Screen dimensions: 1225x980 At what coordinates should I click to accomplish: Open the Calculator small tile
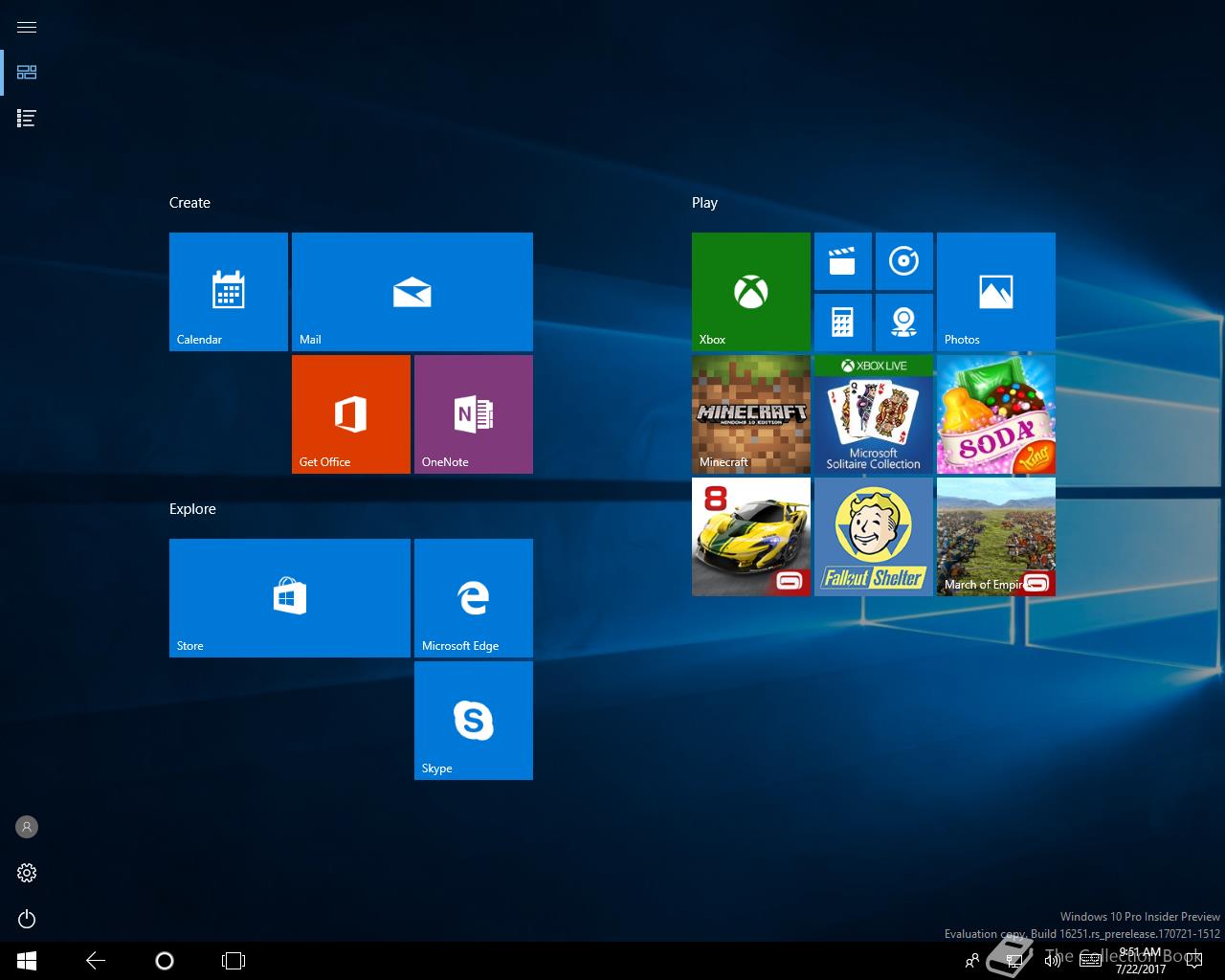(x=843, y=323)
